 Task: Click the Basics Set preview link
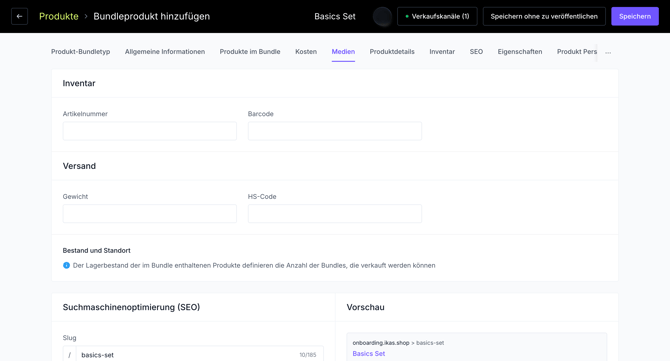(x=369, y=353)
